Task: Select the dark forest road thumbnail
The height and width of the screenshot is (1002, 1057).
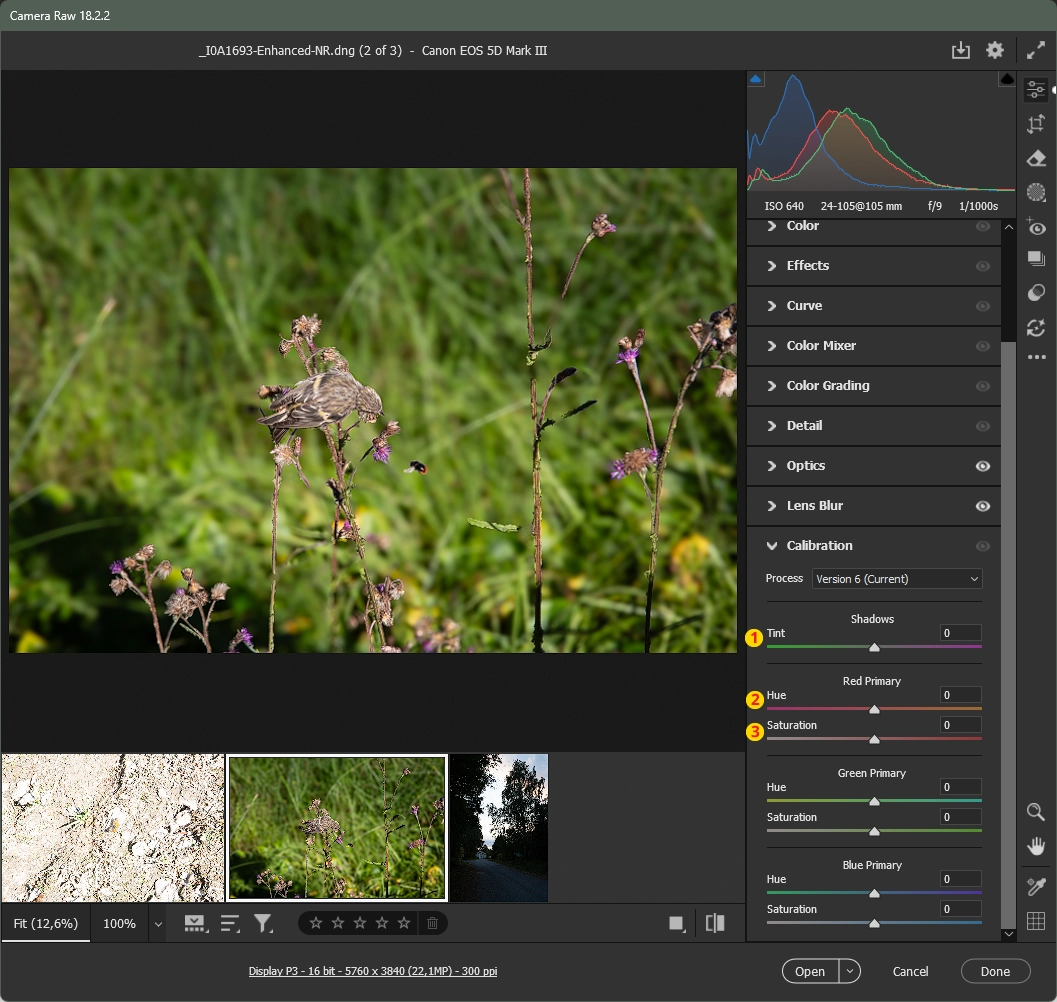Action: 499,828
